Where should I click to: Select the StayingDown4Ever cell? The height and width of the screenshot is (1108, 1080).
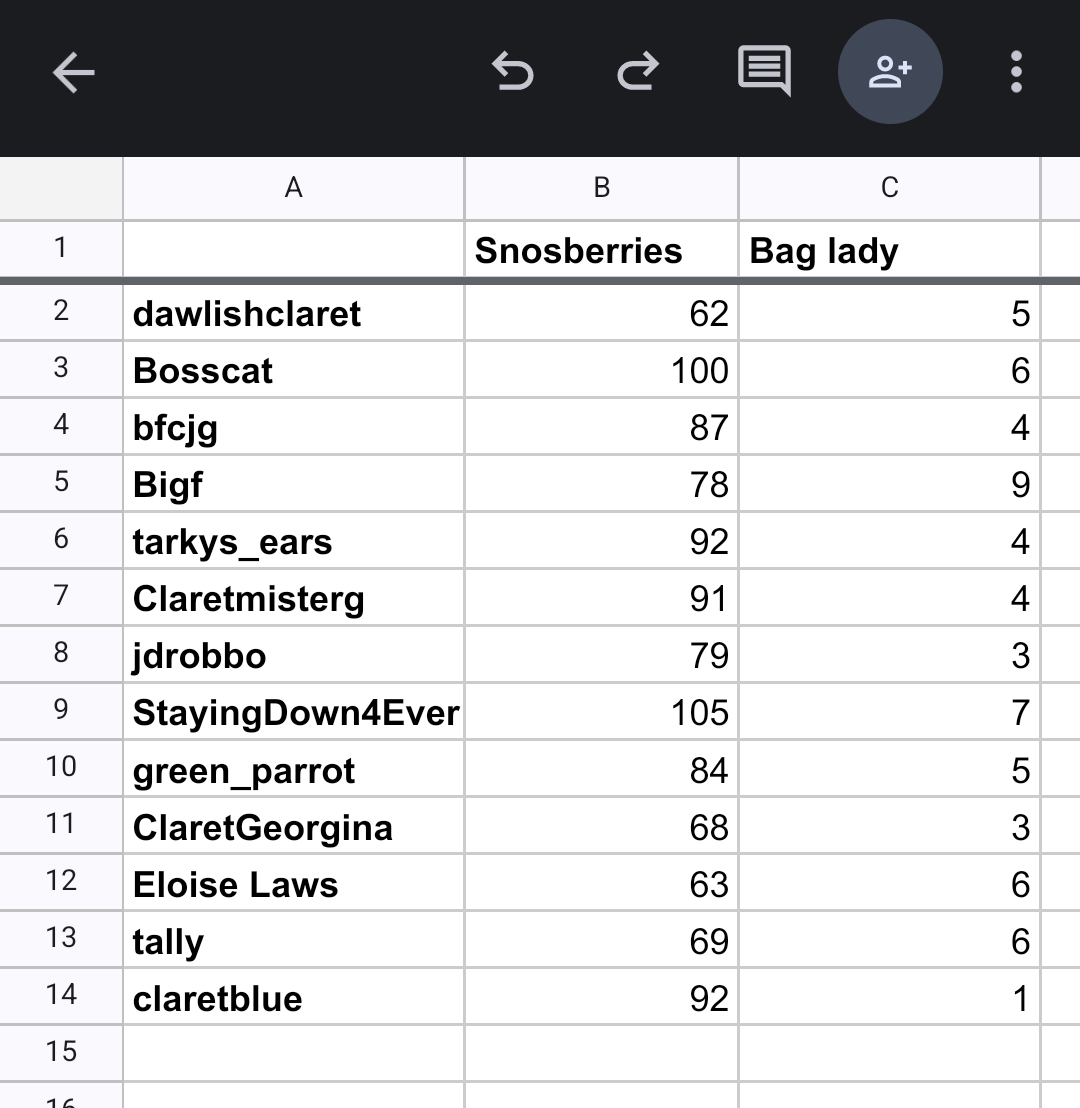(x=293, y=713)
